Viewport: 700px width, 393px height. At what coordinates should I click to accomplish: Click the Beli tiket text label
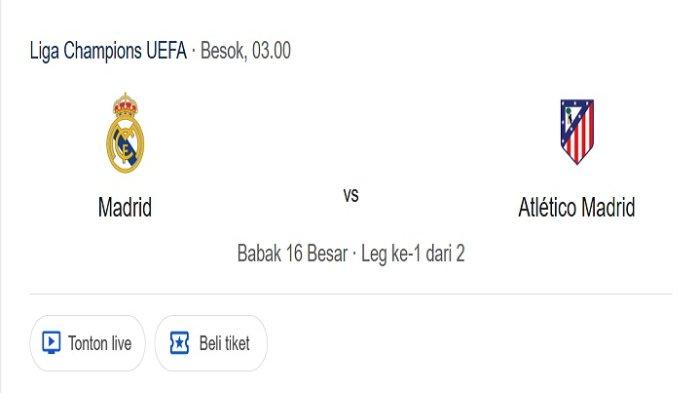pyautogui.click(x=225, y=343)
